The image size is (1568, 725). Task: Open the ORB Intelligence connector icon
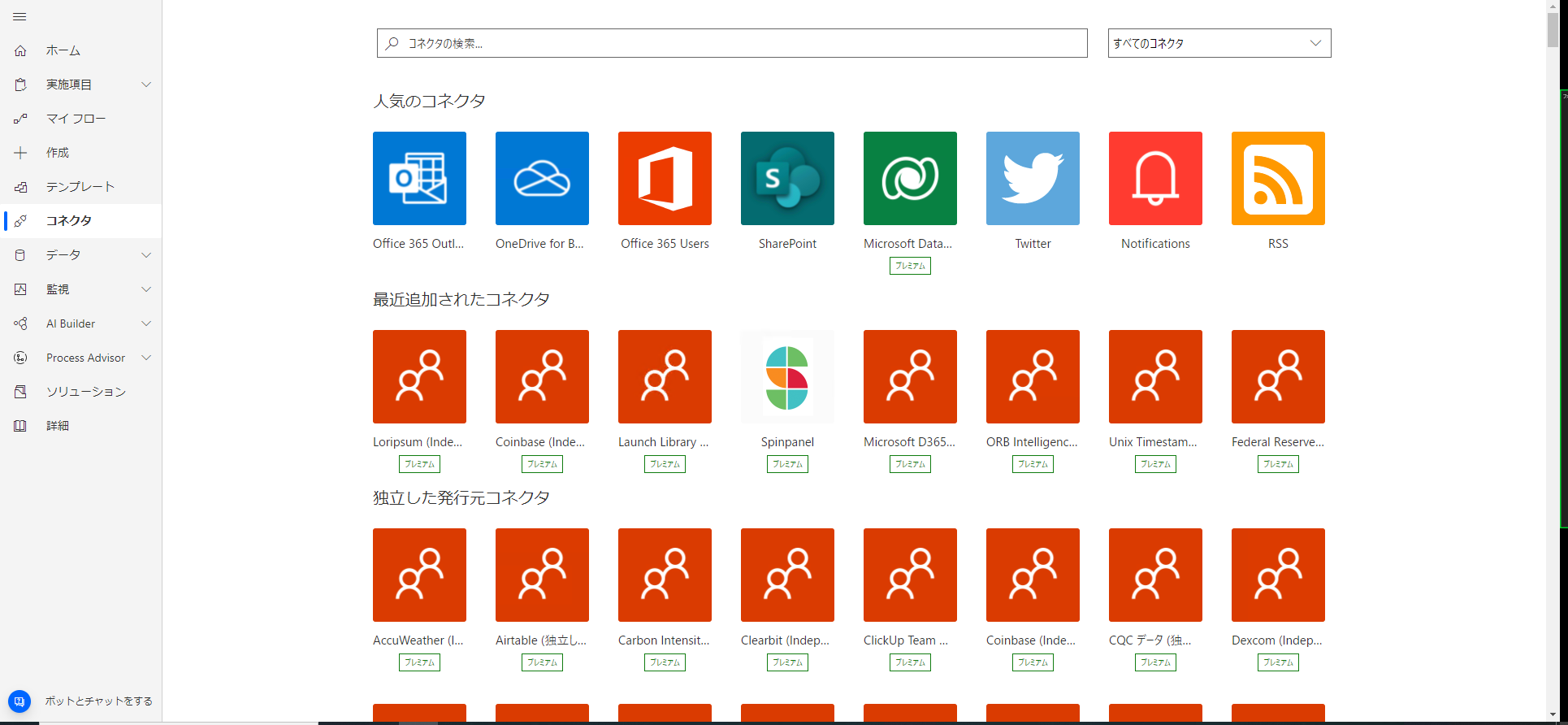coord(1033,376)
